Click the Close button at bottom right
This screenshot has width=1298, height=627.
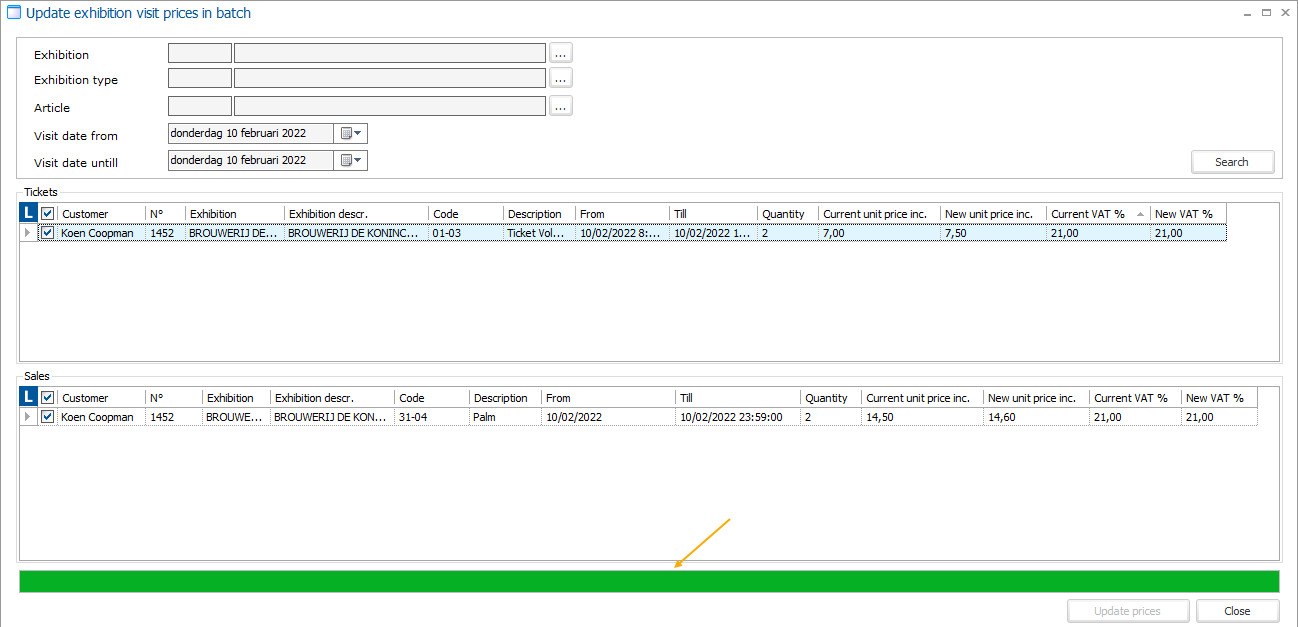1237,611
